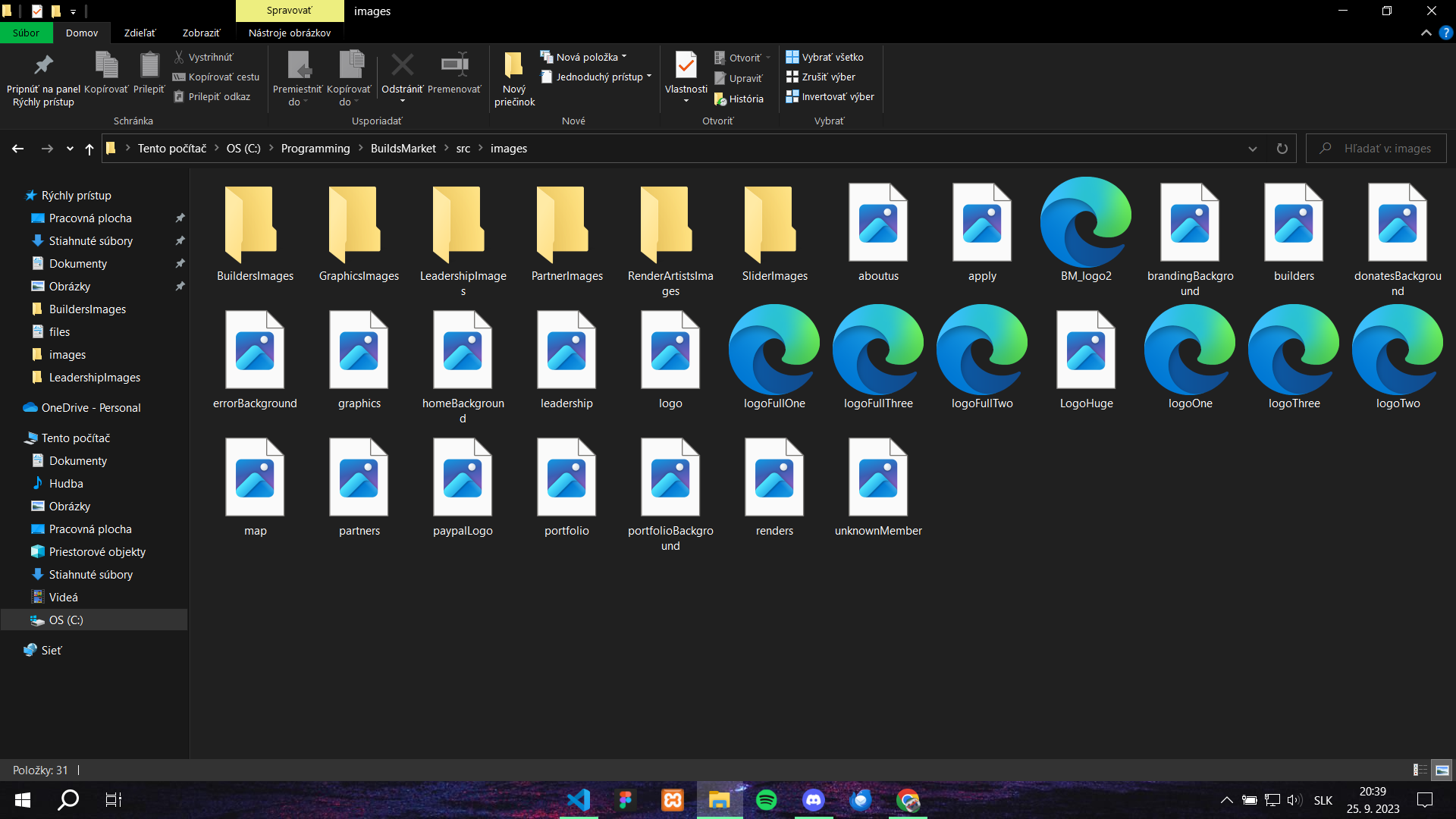Open the address bar history dropdown
This screenshot has height=819, width=1456.
pos(1252,148)
